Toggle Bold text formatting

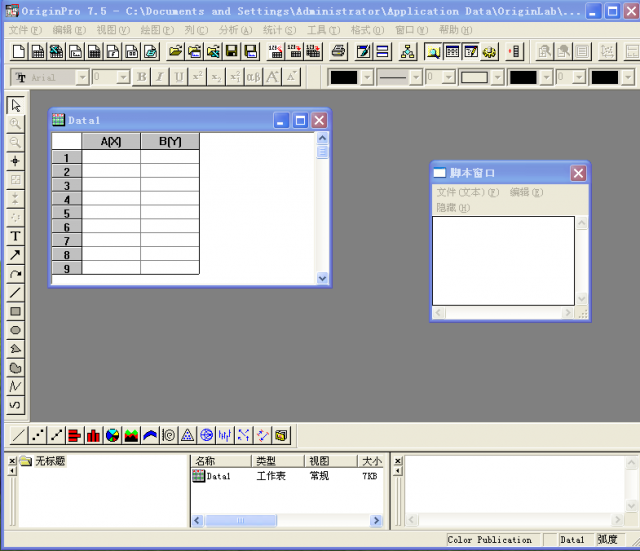click(x=141, y=77)
